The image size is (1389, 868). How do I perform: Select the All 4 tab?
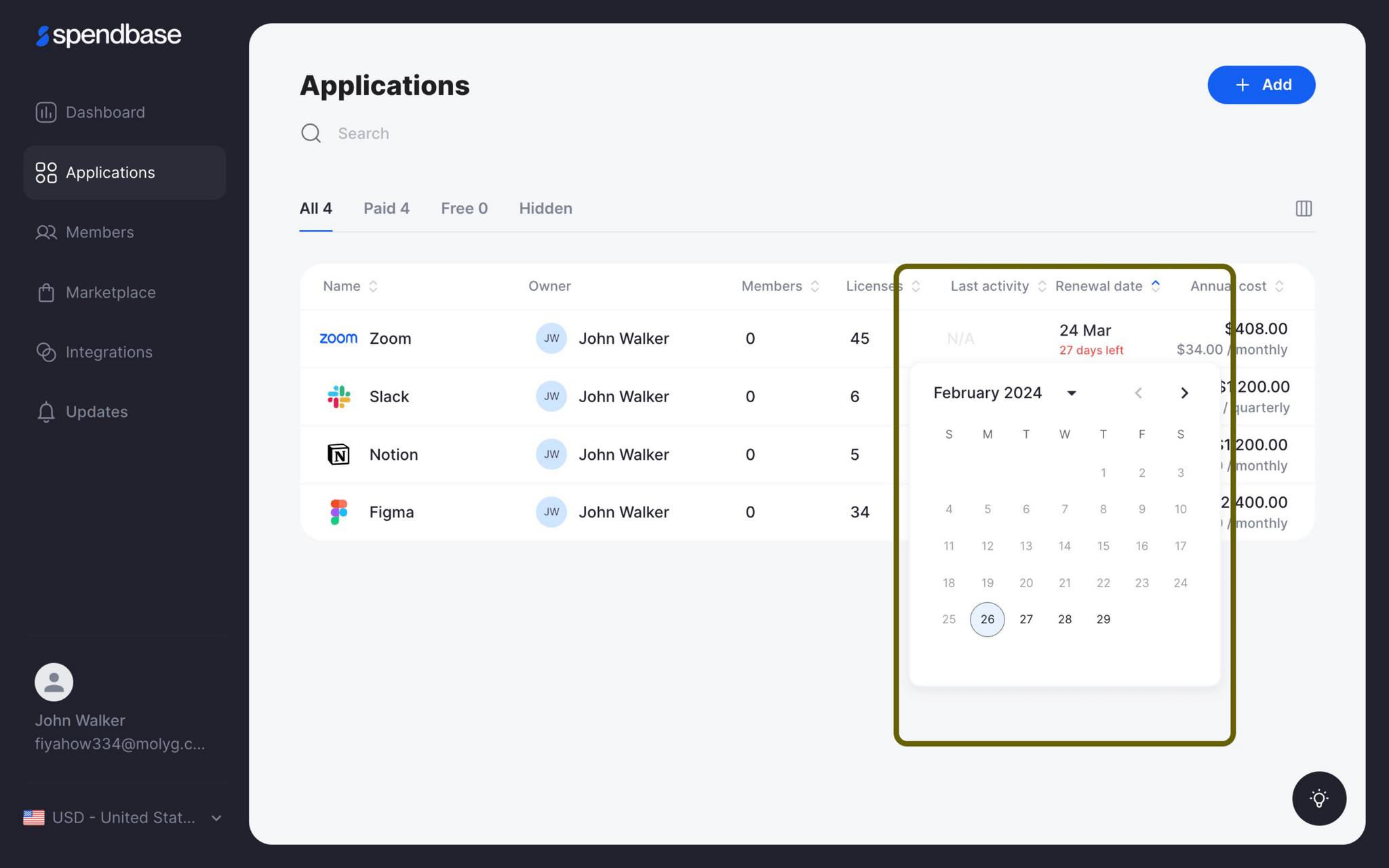coord(316,209)
